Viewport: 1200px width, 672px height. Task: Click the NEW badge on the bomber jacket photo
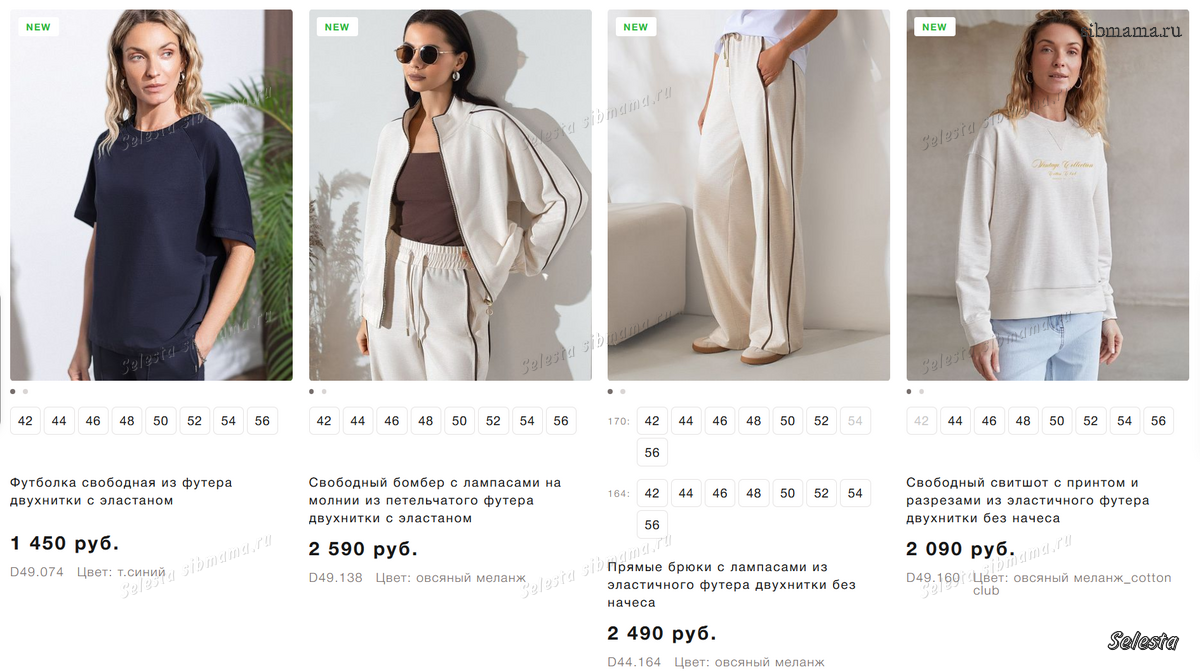(x=337, y=27)
